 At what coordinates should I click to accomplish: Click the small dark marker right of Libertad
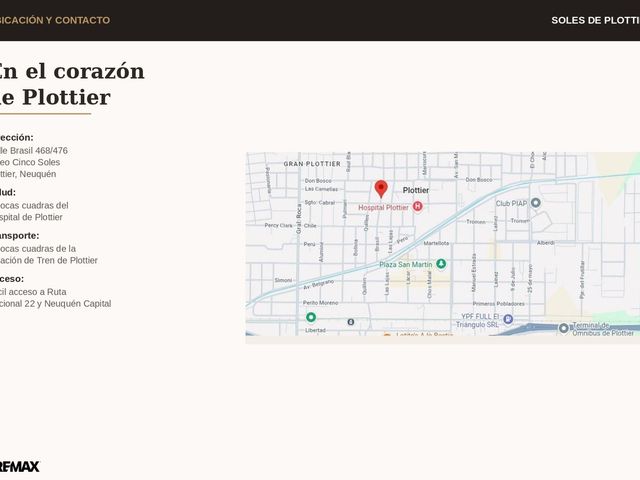coord(351,322)
